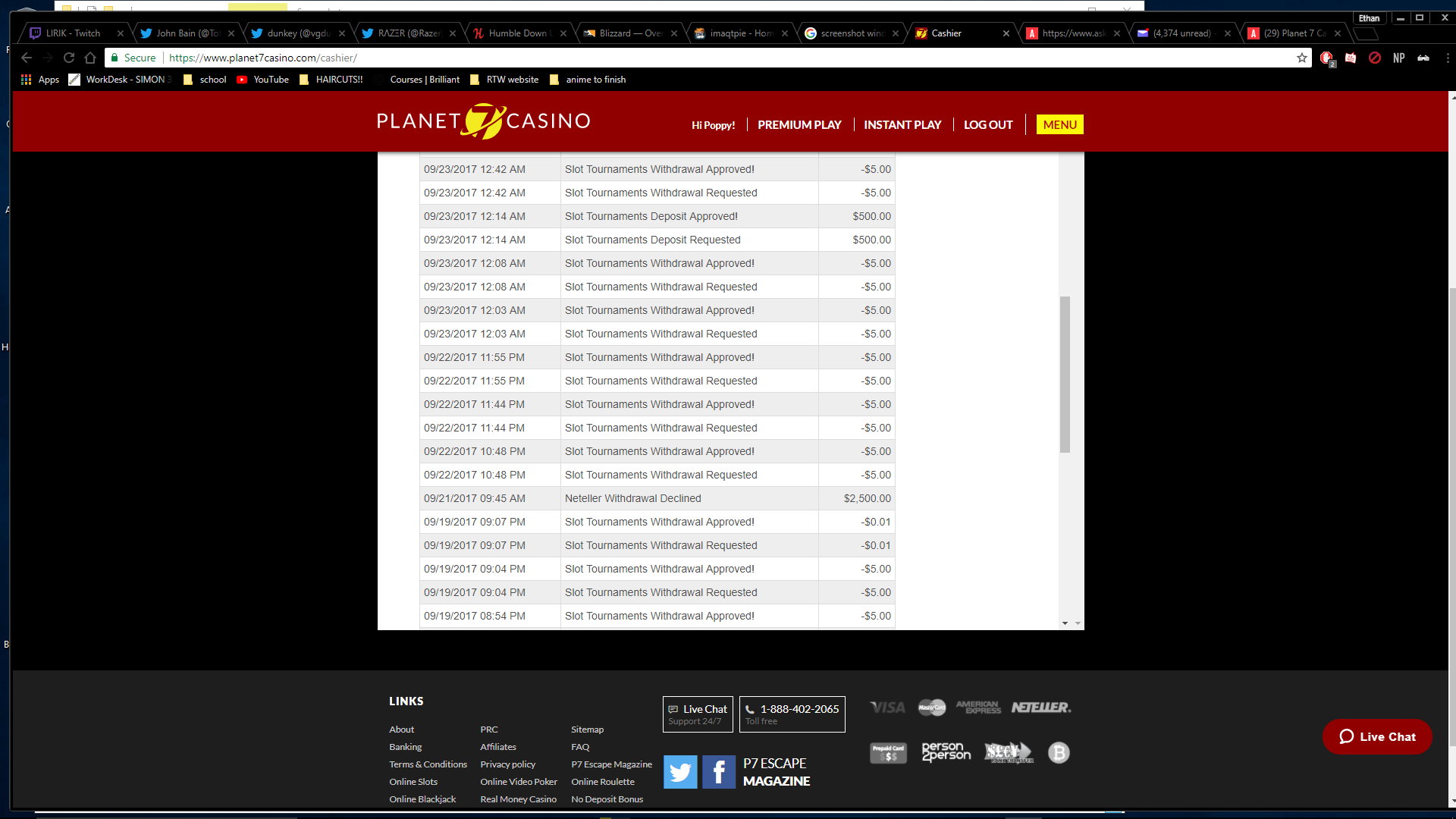Click the NP extension icon
This screenshot has height=819, width=1456.
[1399, 58]
